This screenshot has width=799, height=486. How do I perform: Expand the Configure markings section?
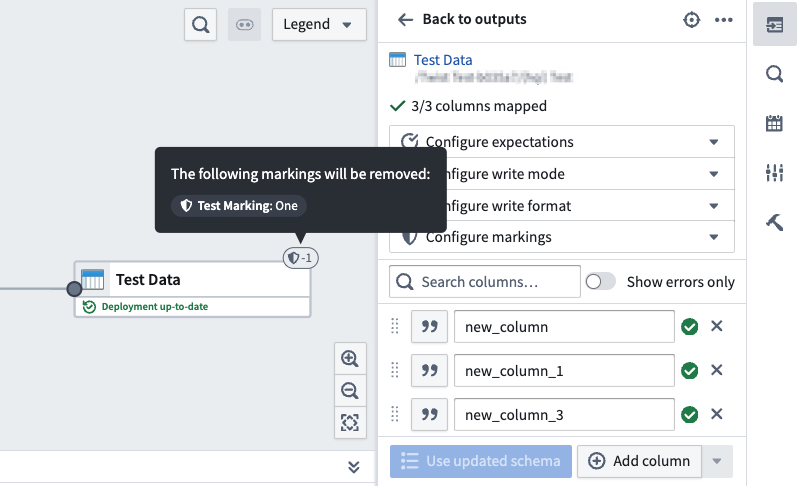pyautogui.click(x=562, y=237)
